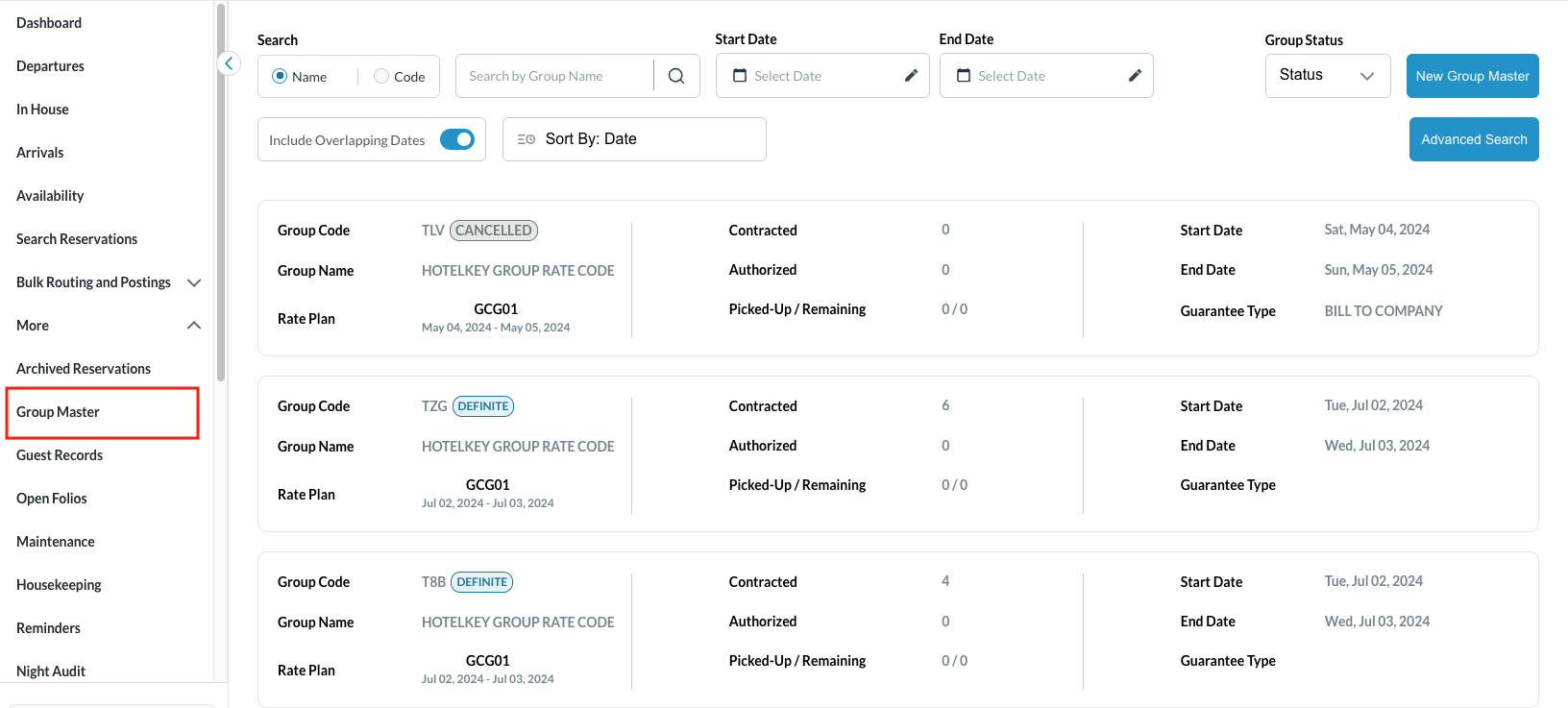Expand Bulk Routing and Postings menu

(194, 282)
